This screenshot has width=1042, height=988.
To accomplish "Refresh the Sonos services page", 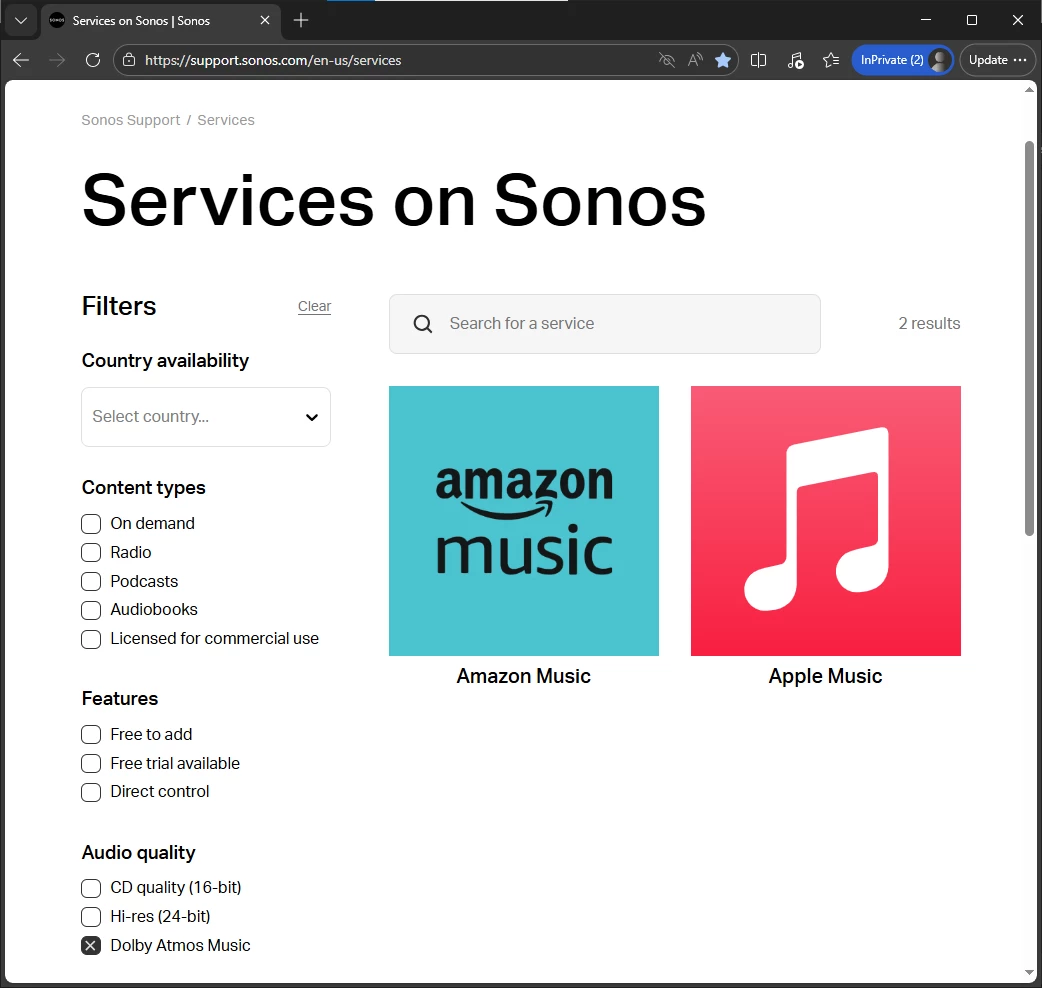I will click(93, 60).
